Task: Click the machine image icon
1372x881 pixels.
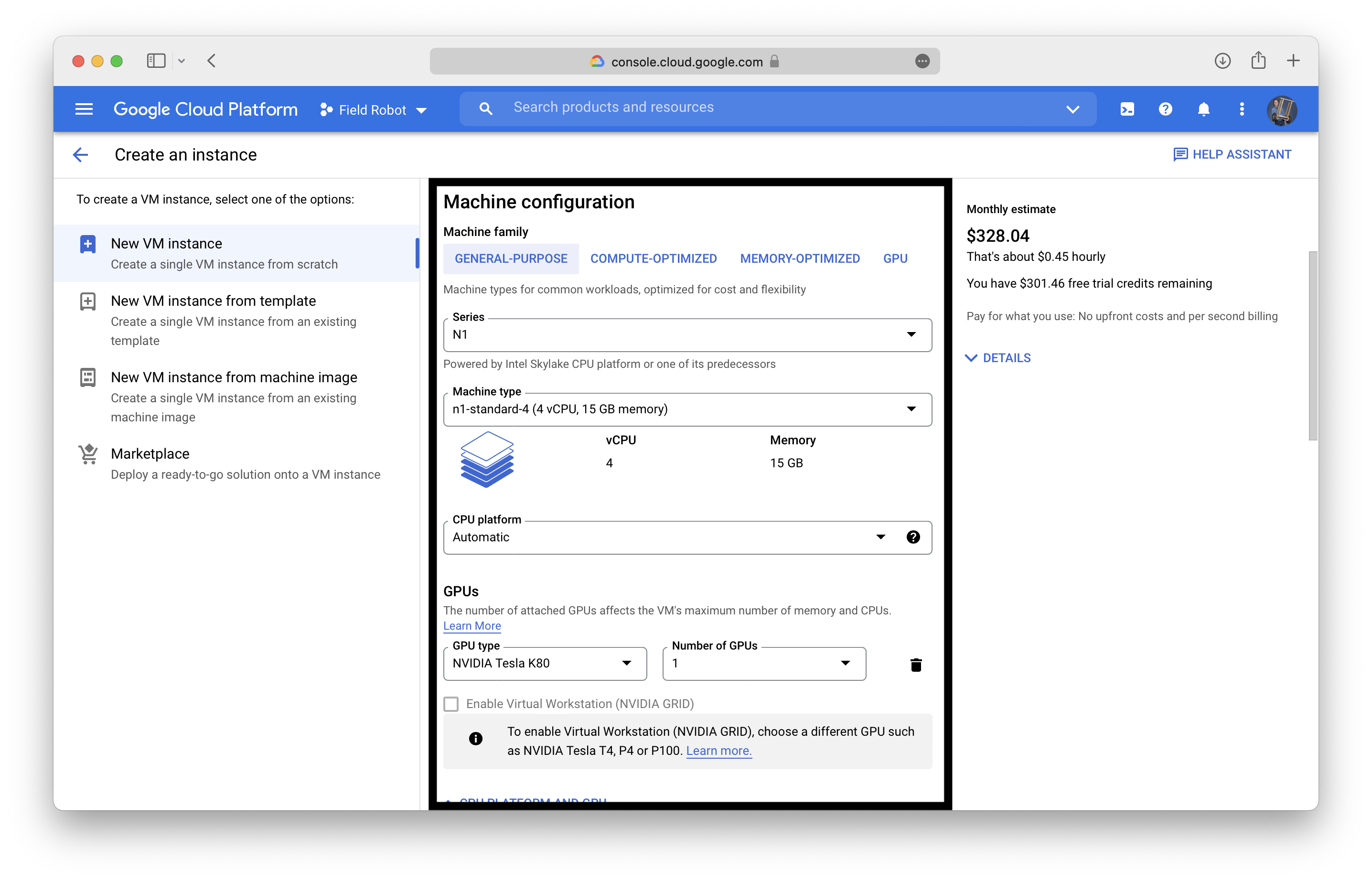Action: point(87,377)
